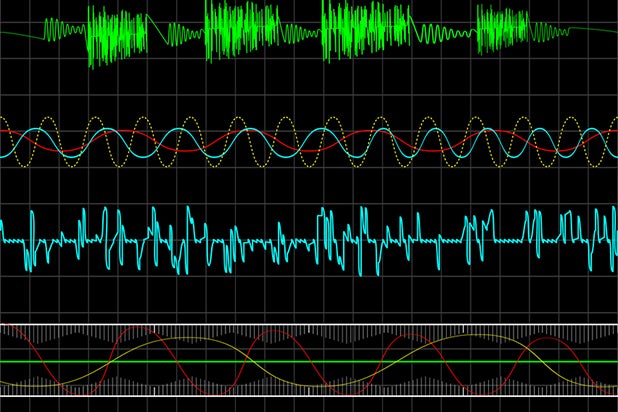
Task: Select white horizontal line below the bottom panel
Action: [300, 396]
